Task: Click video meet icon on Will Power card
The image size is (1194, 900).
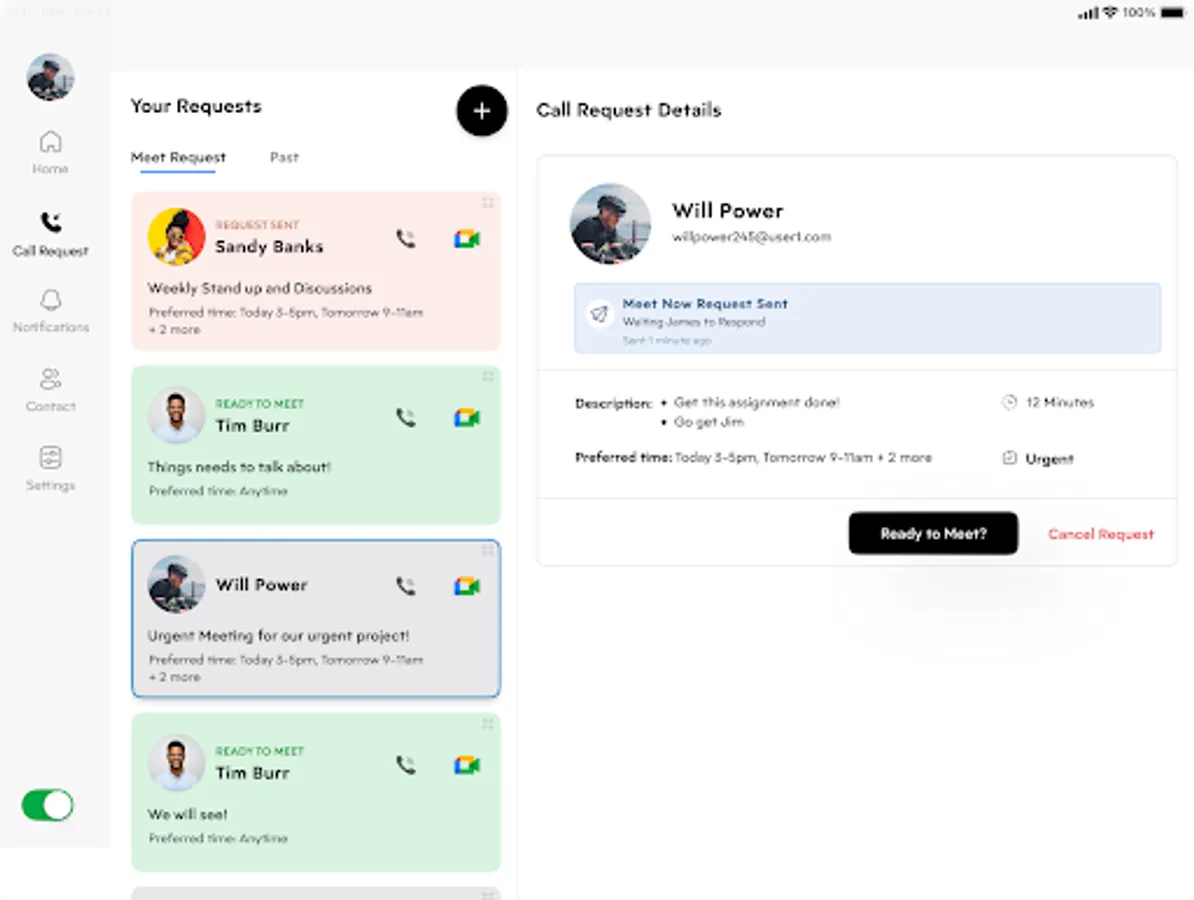Action: (466, 586)
